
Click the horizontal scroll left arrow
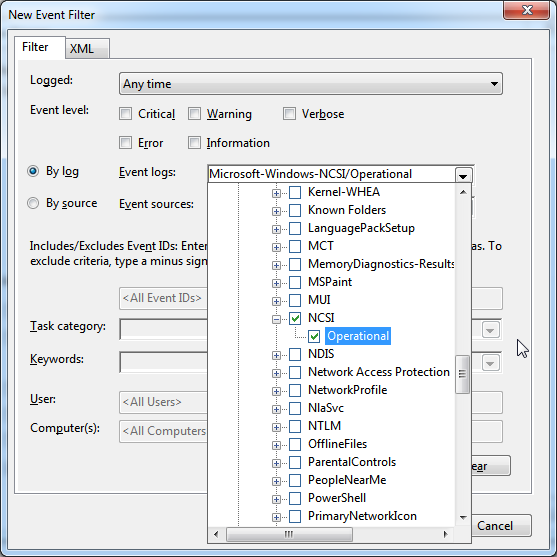[x=216, y=534]
